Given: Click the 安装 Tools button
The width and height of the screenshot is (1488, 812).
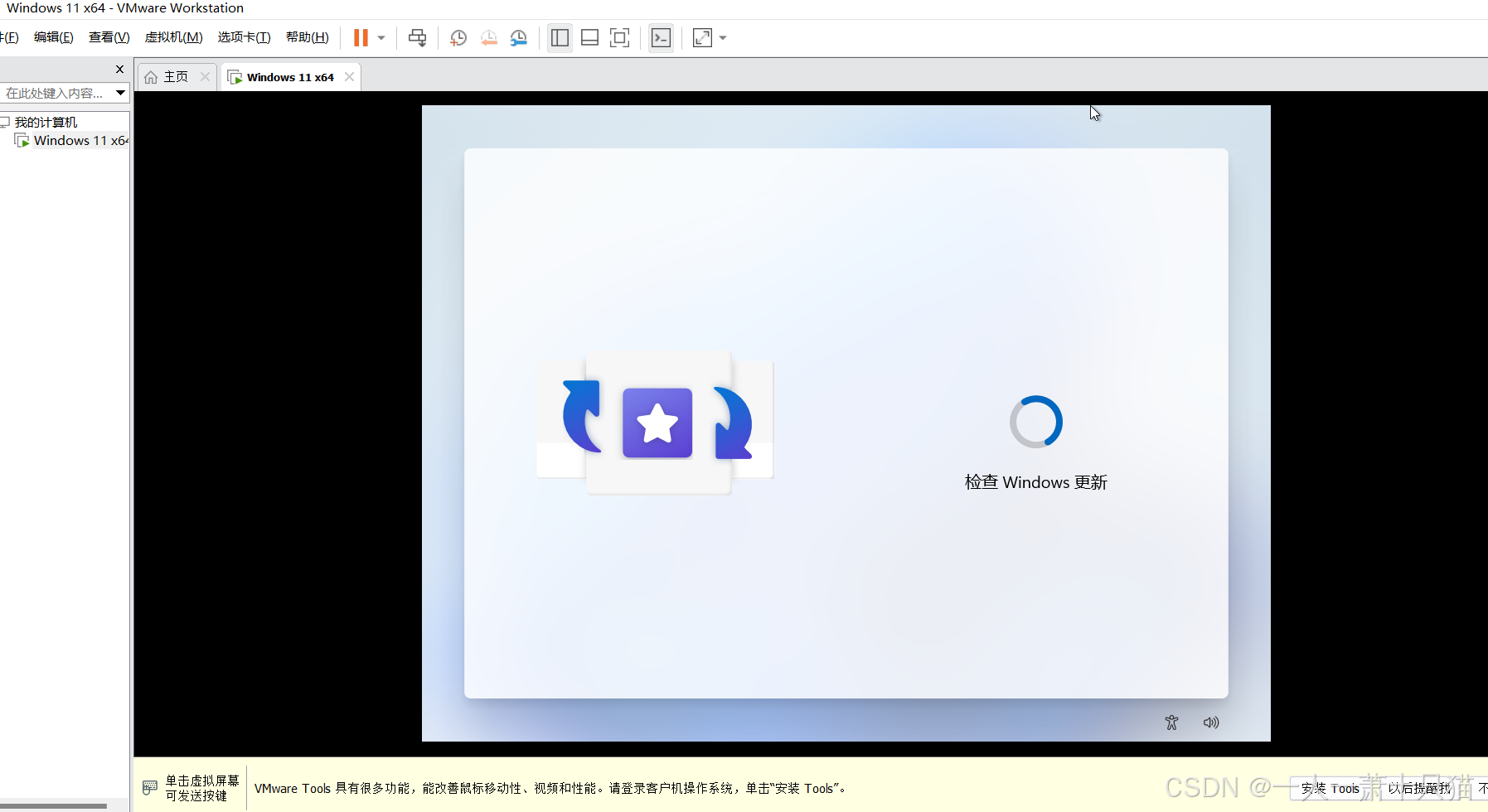Looking at the screenshot, I should [1330, 789].
